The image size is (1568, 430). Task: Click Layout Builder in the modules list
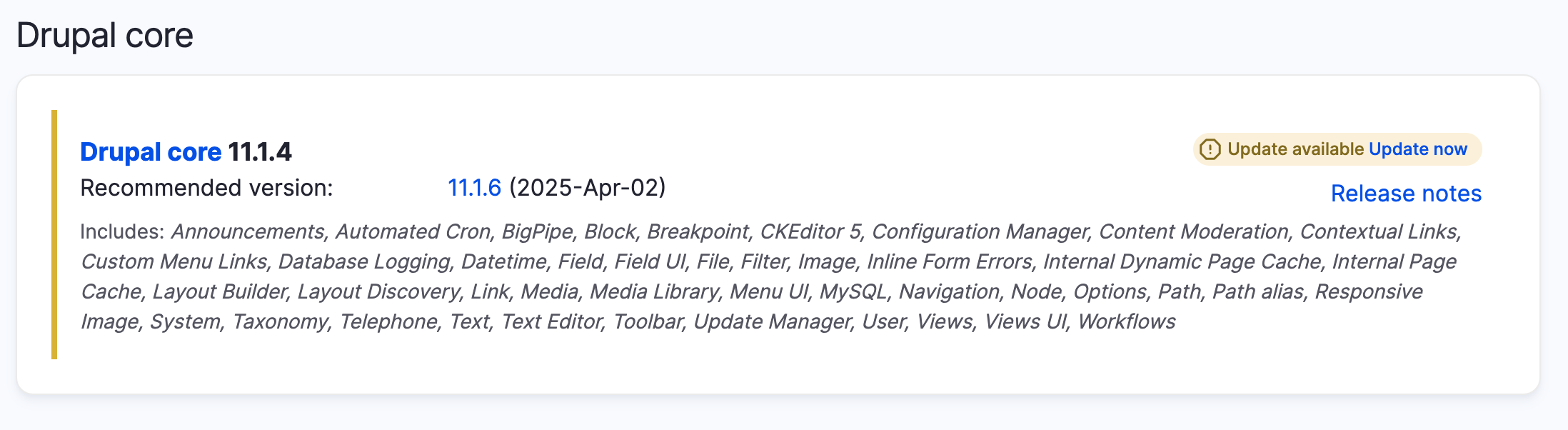(x=220, y=292)
